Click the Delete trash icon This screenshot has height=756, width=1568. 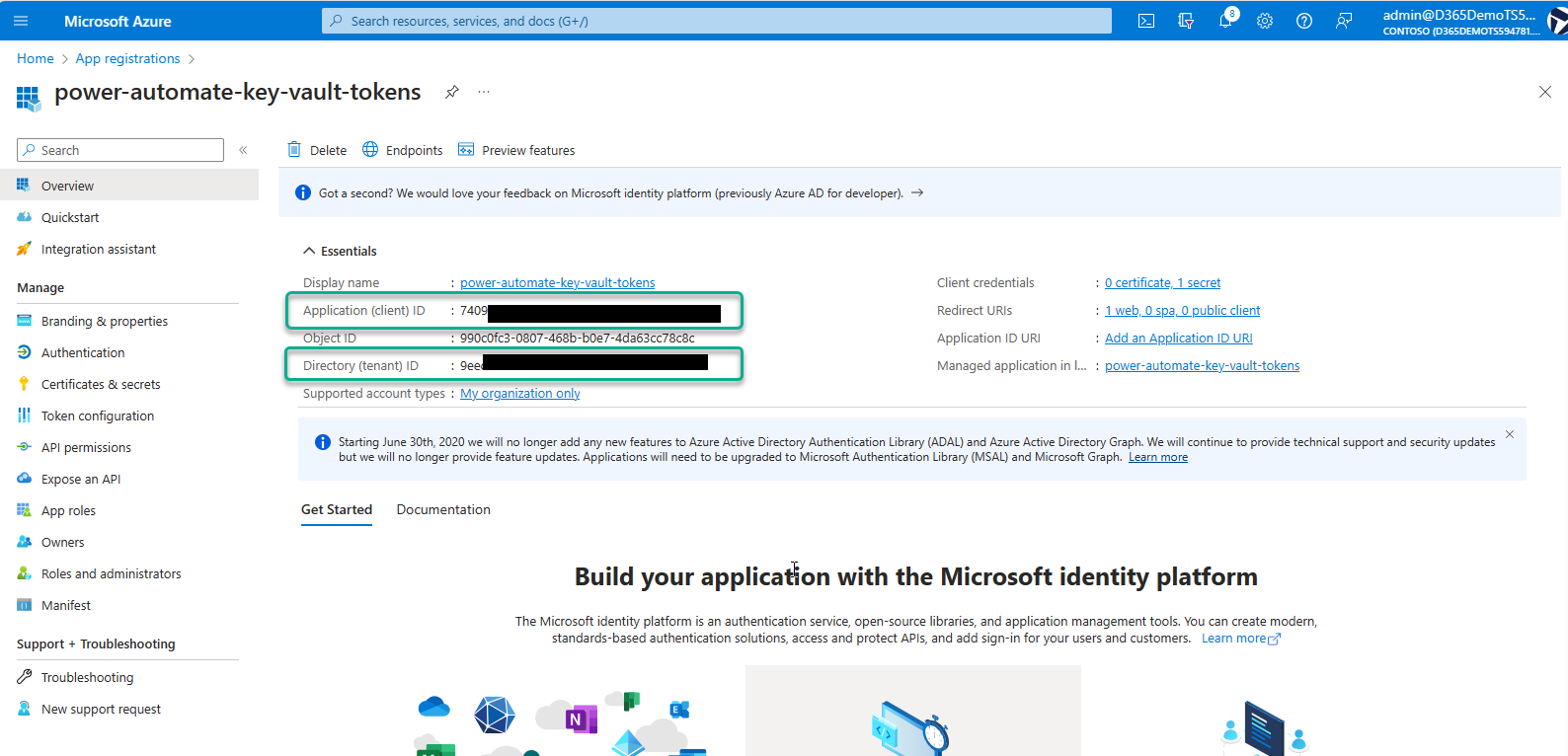click(x=294, y=150)
